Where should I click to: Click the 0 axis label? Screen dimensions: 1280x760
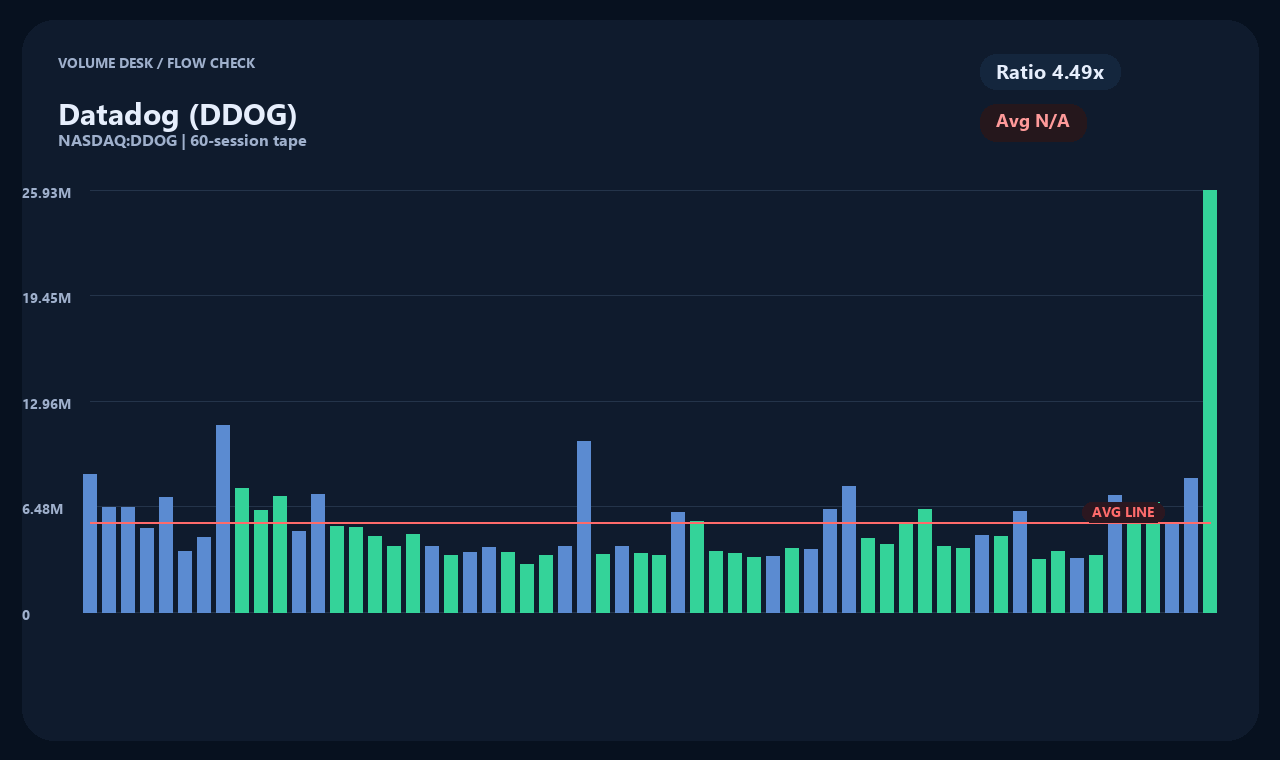tap(26, 615)
